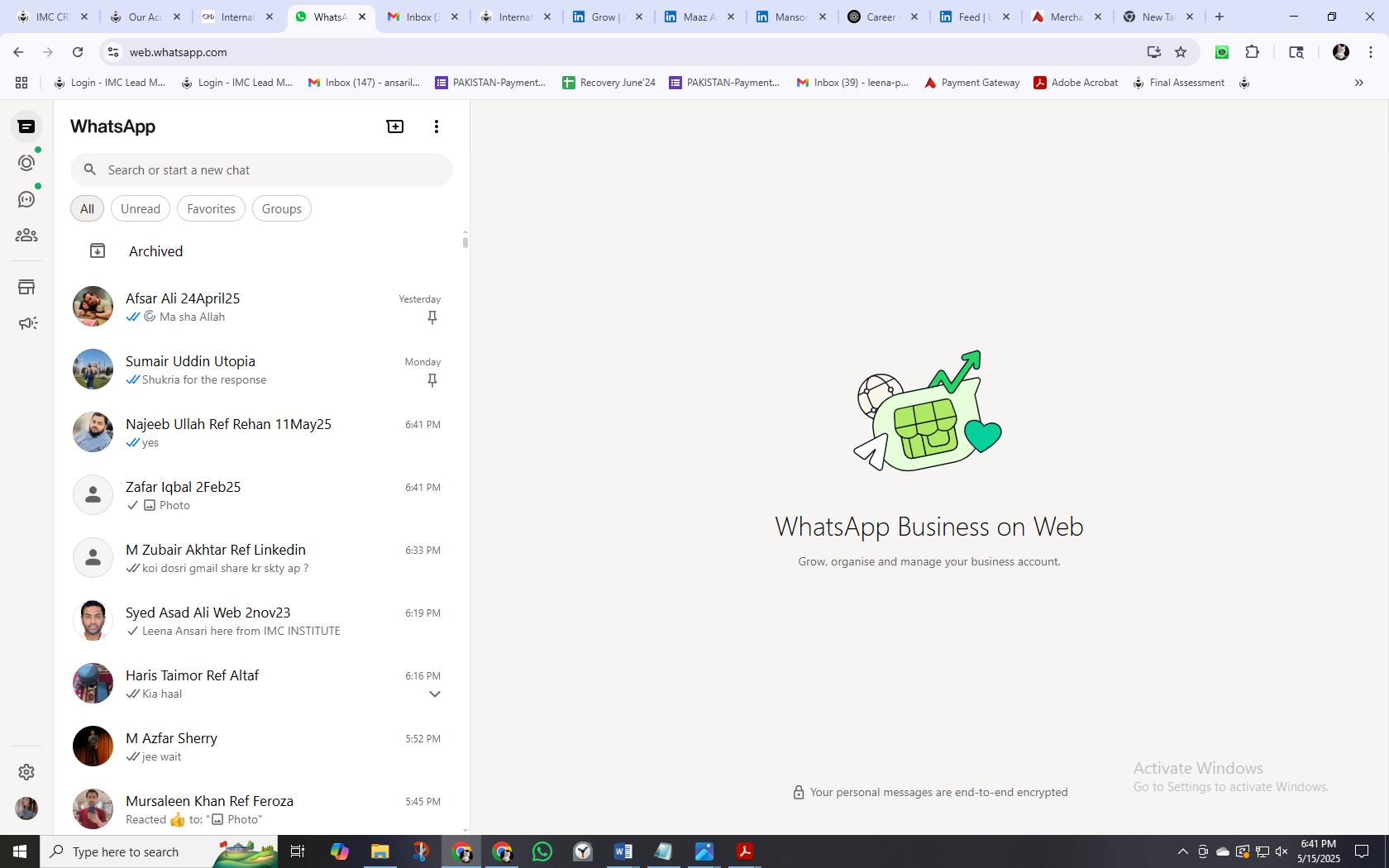Open Recovery June'24 bookmark
Screen dimensions: 1389x868
point(609,83)
